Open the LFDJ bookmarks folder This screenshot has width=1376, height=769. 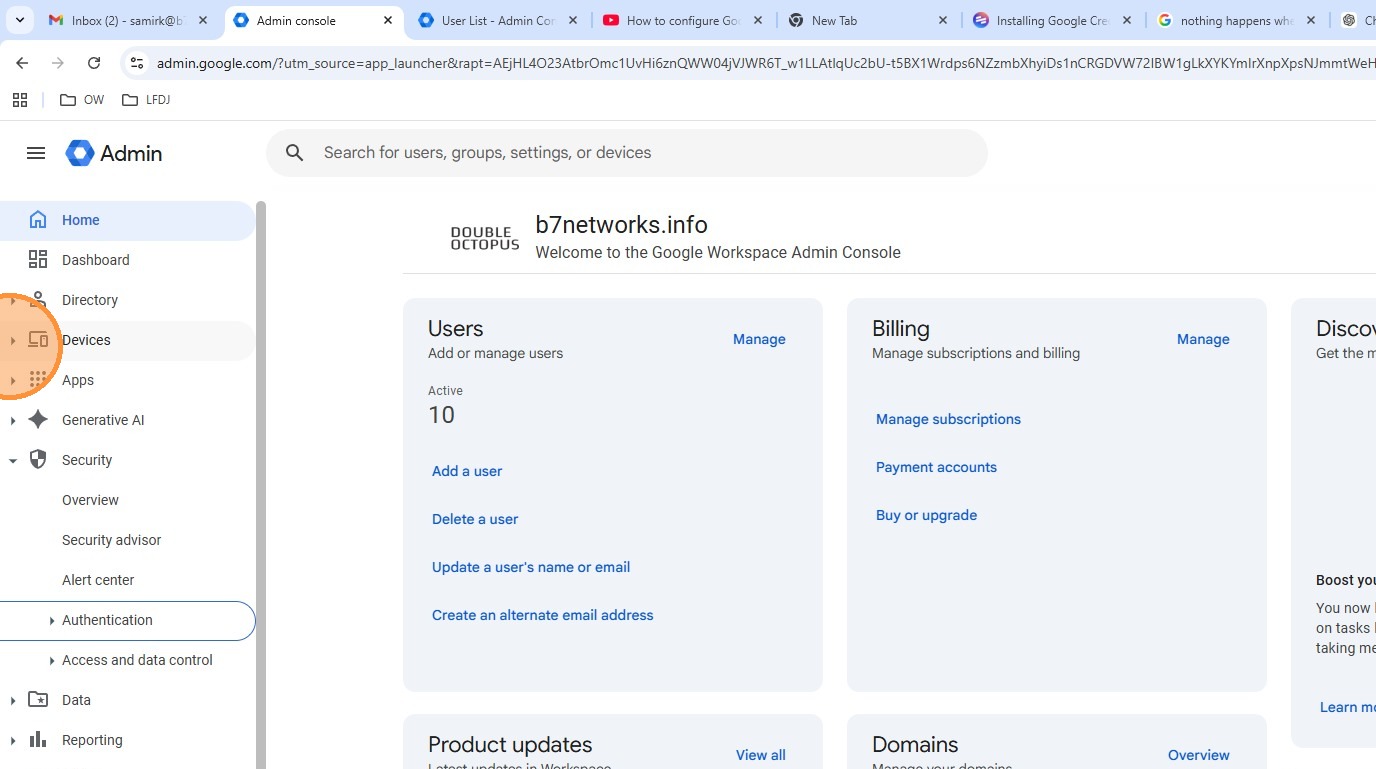click(x=146, y=100)
